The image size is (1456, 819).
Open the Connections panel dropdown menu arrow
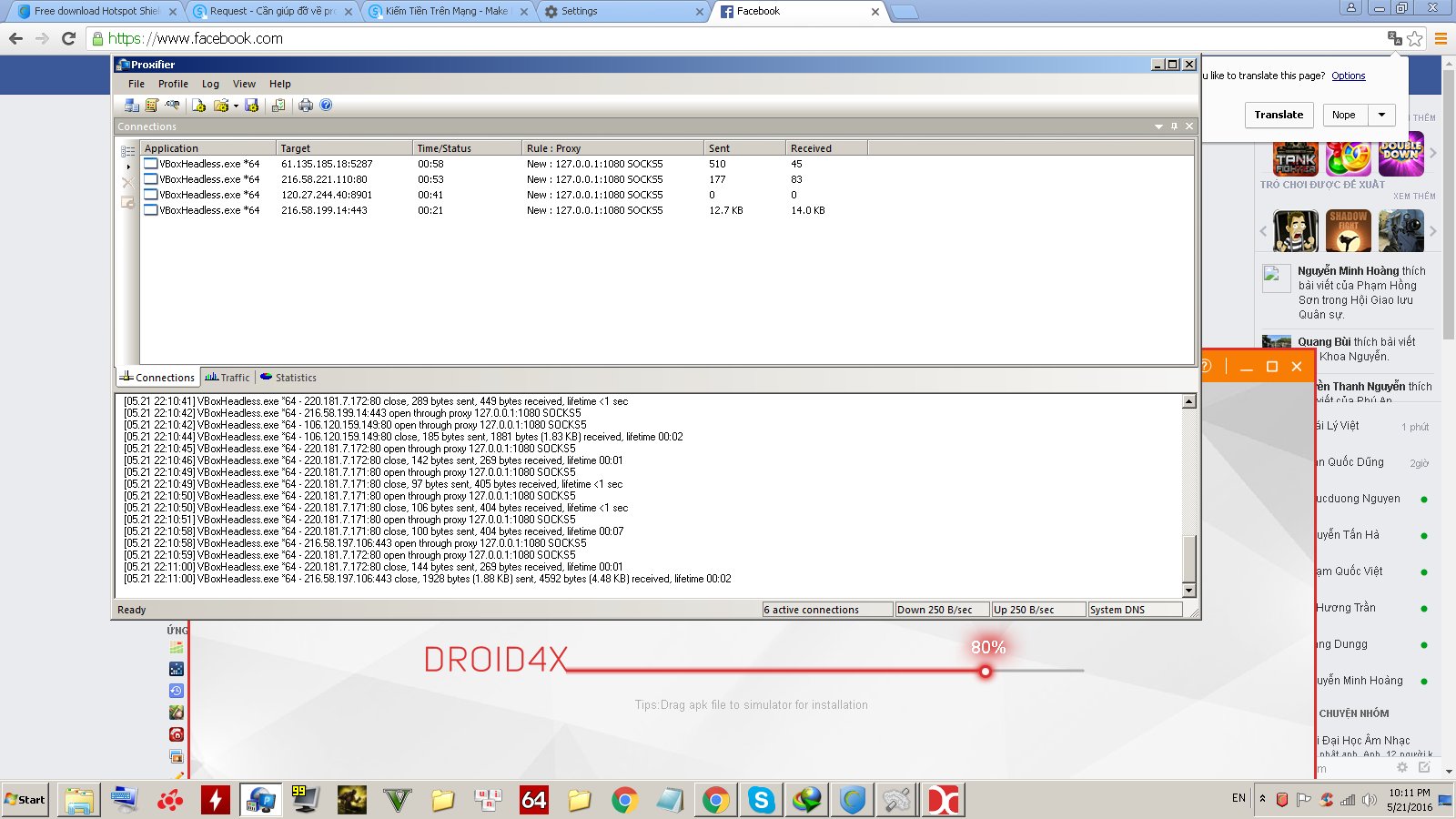tap(1158, 126)
